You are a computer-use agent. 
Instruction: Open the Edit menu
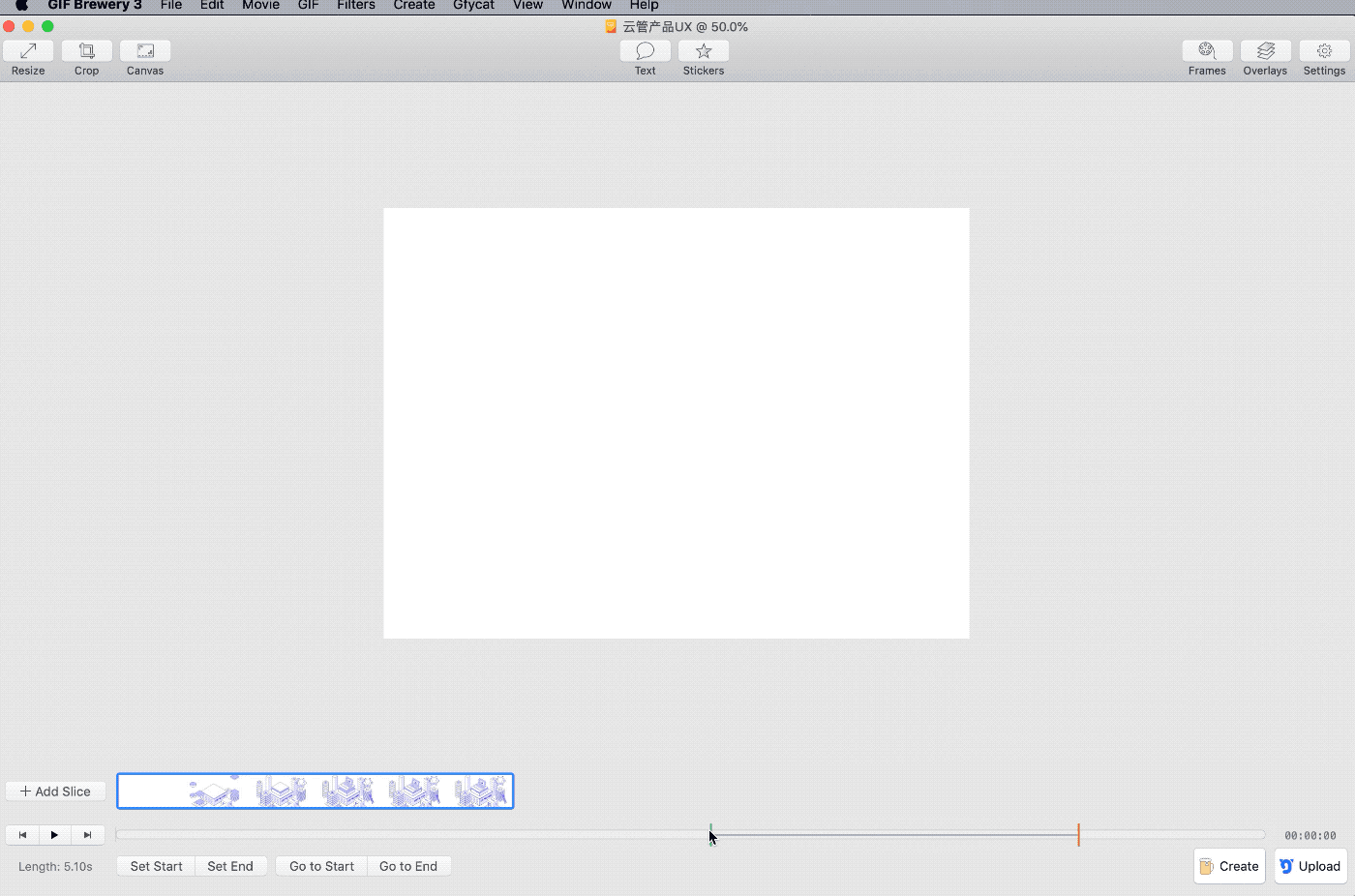click(212, 5)
